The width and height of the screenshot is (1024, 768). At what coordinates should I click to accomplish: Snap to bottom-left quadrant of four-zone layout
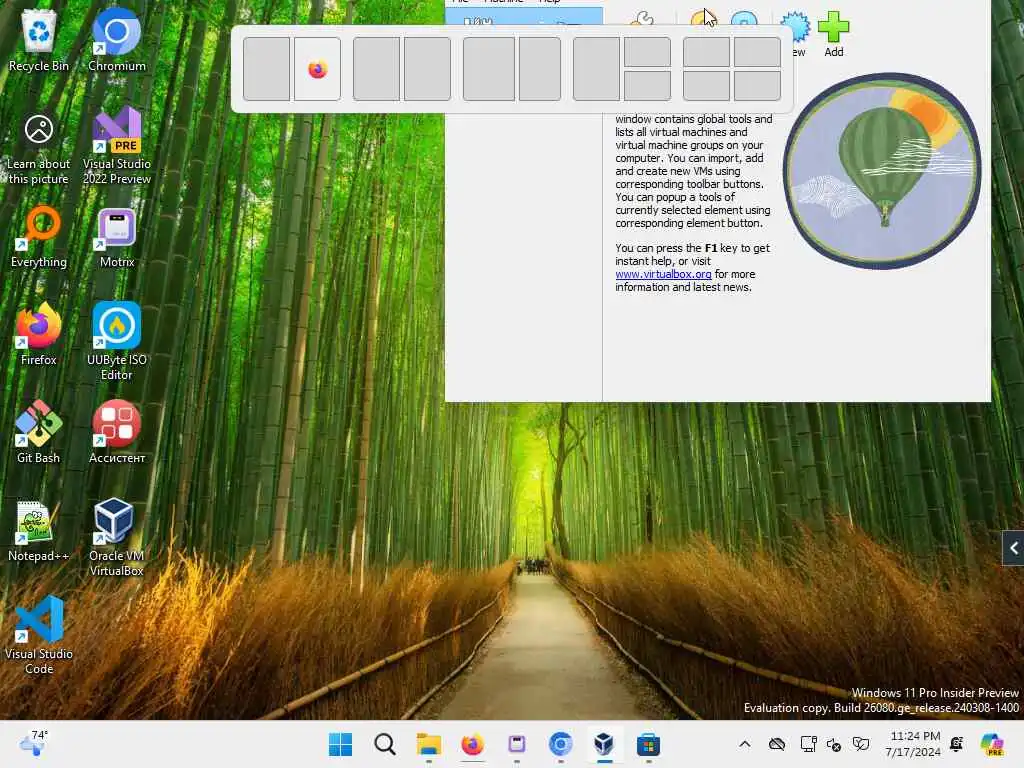(706, 86)
